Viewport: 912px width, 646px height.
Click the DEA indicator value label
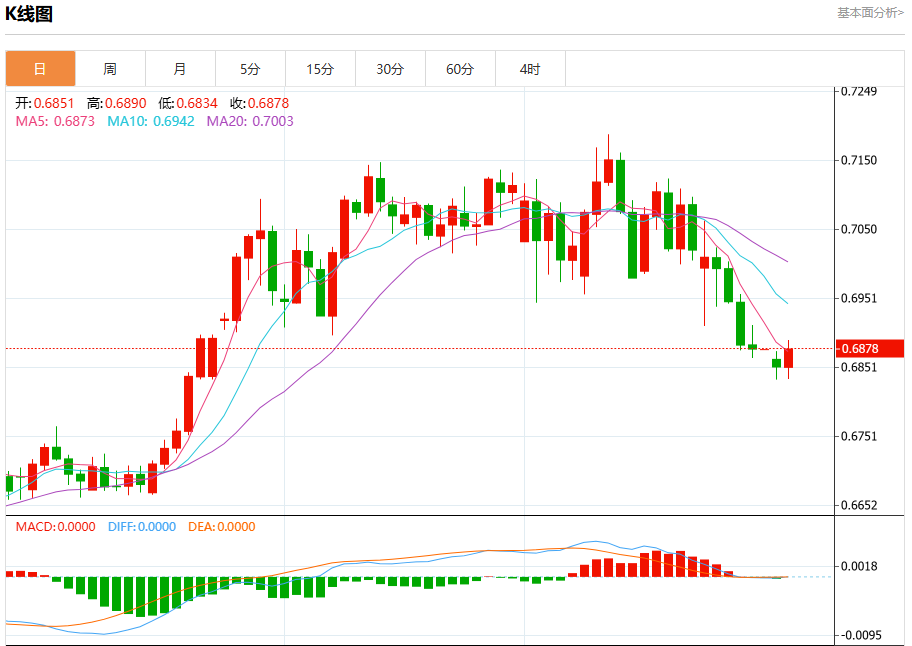coord(222,527)
